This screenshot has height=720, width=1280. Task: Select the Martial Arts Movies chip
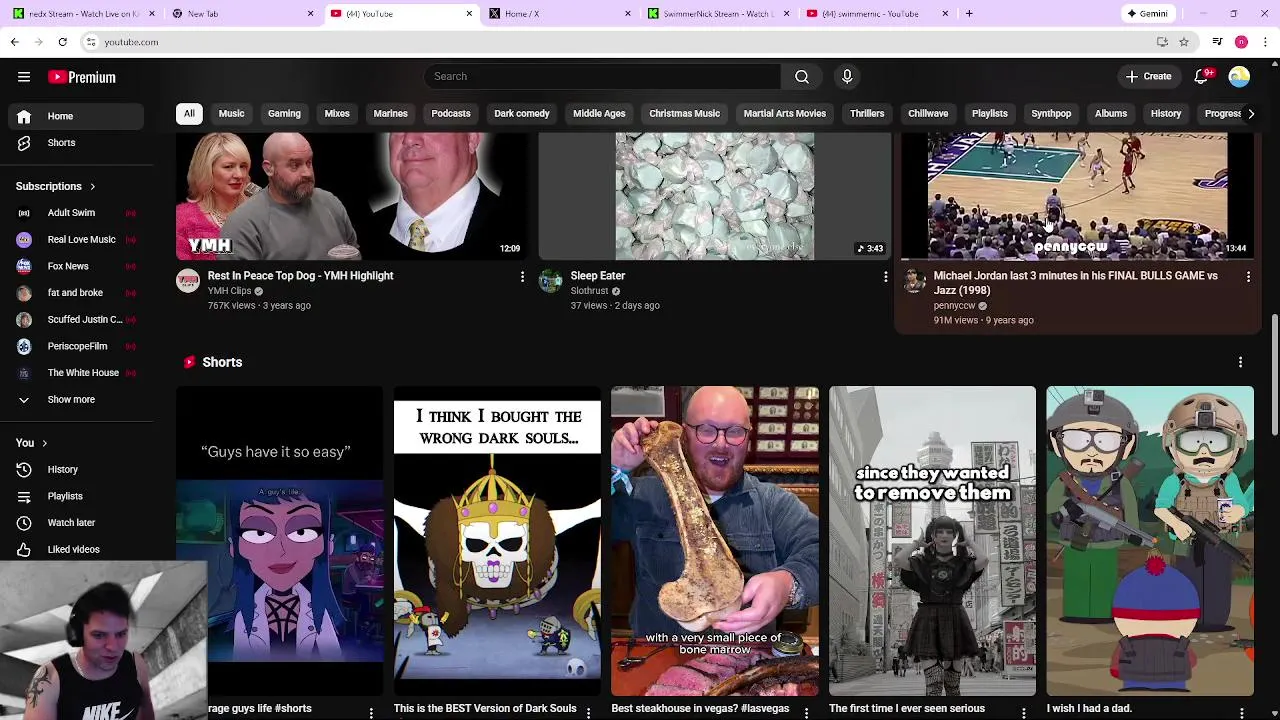784,114
